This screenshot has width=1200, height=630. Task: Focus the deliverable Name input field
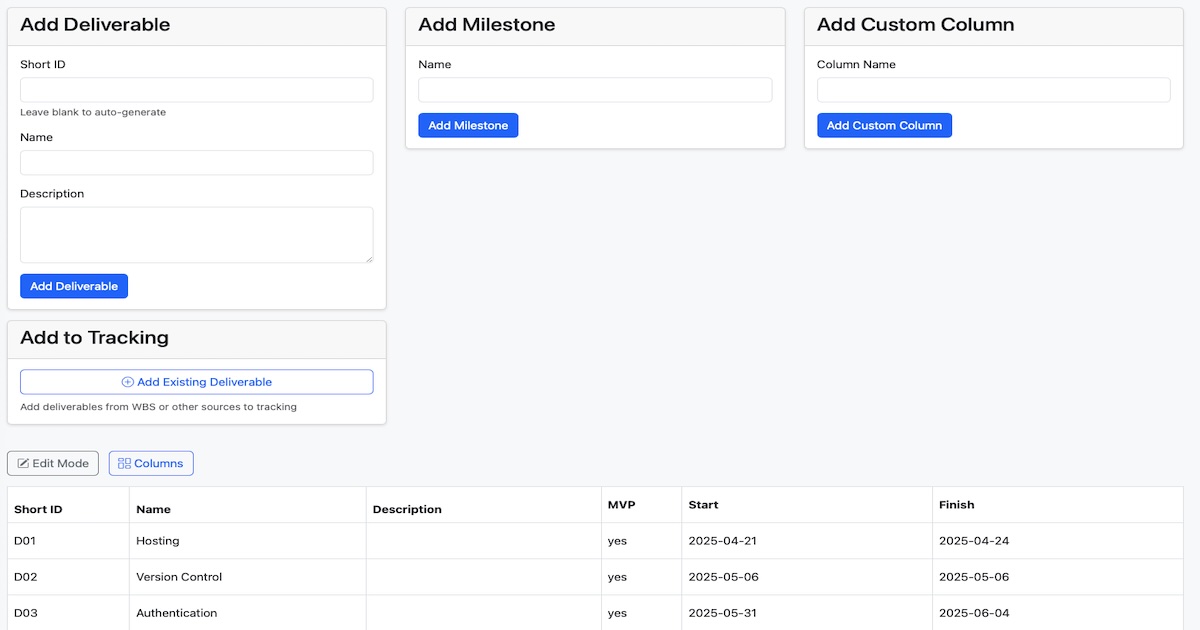click(197, 163)
